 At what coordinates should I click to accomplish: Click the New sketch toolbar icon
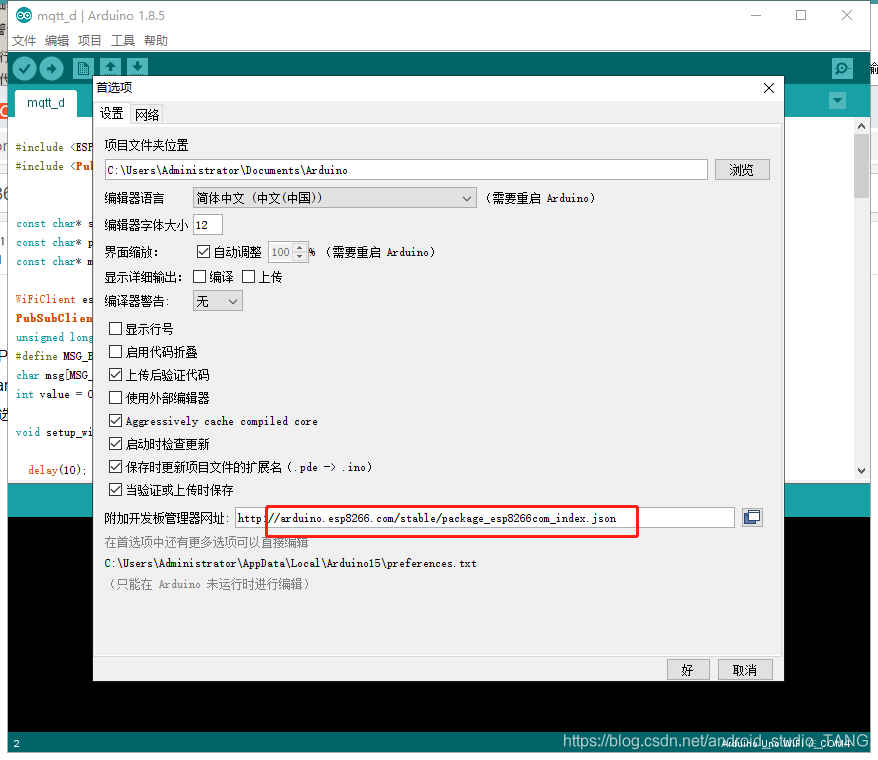click(83, 68)
